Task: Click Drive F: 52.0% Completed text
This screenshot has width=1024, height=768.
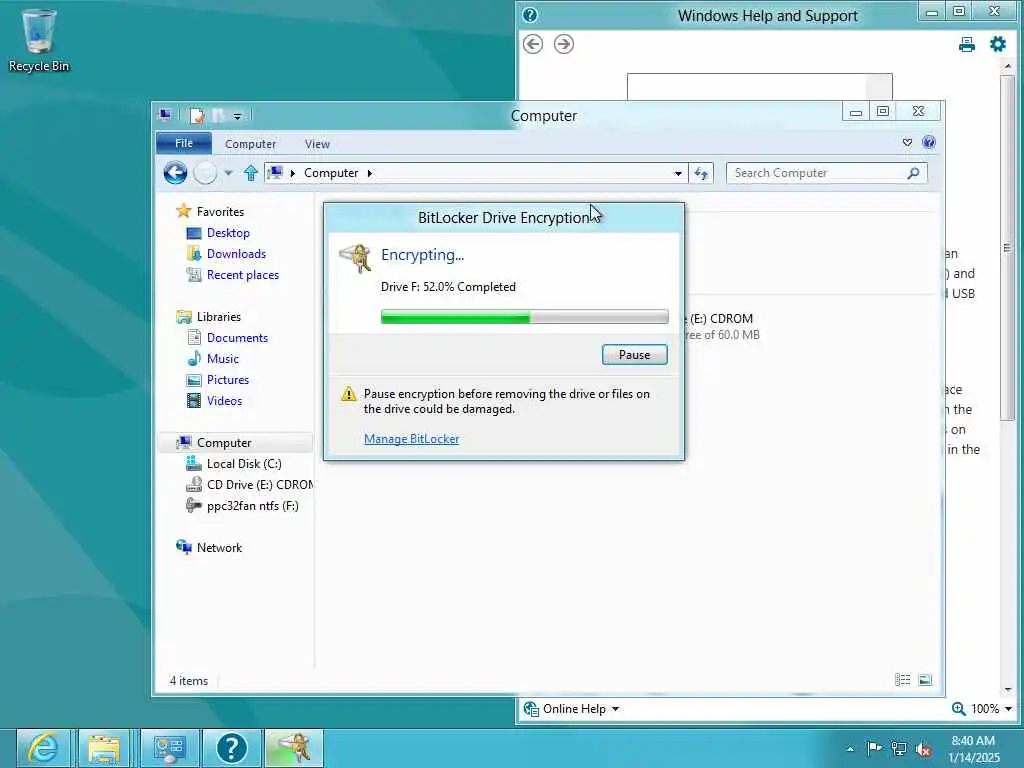Action: pyautogui.click(x=448, y=287)
